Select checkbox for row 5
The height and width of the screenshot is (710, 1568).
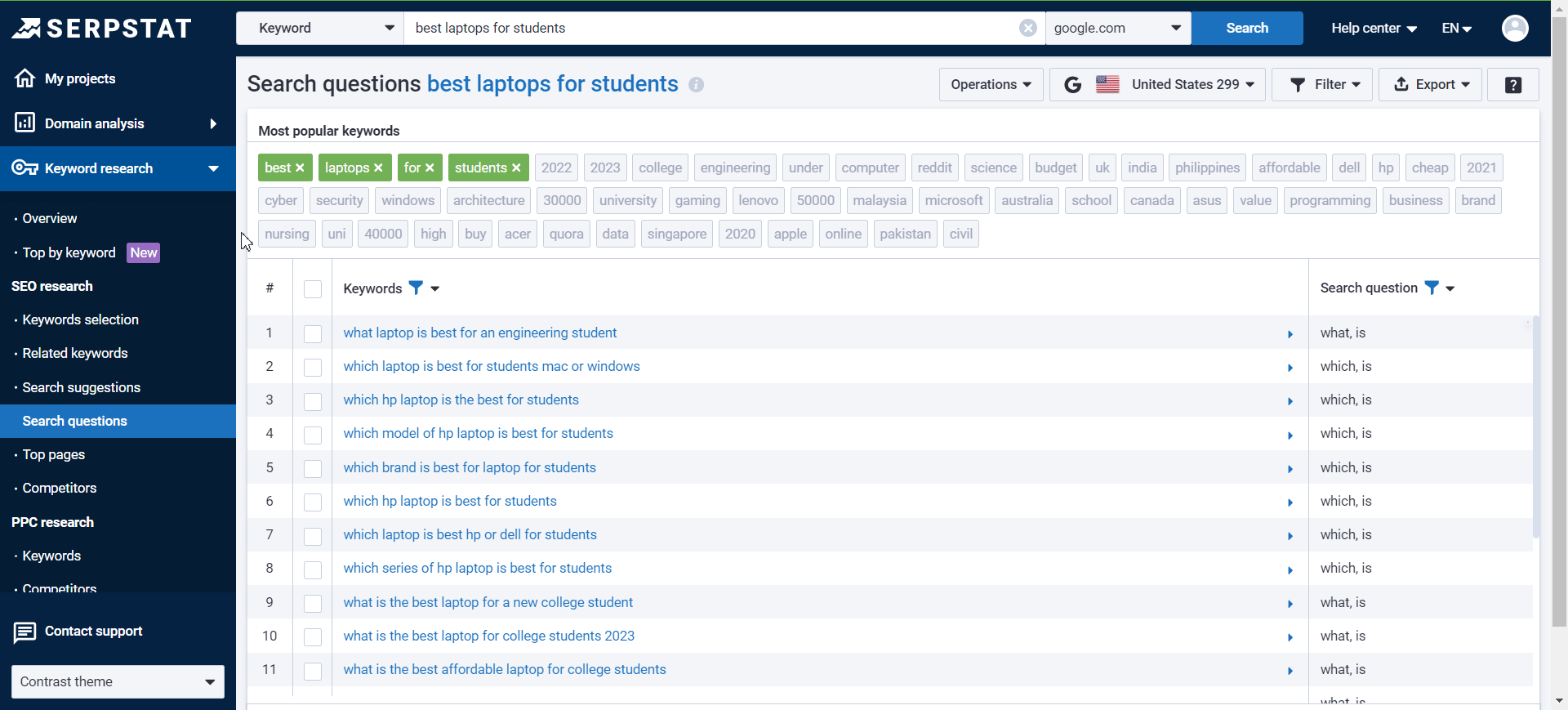(313, 468)
